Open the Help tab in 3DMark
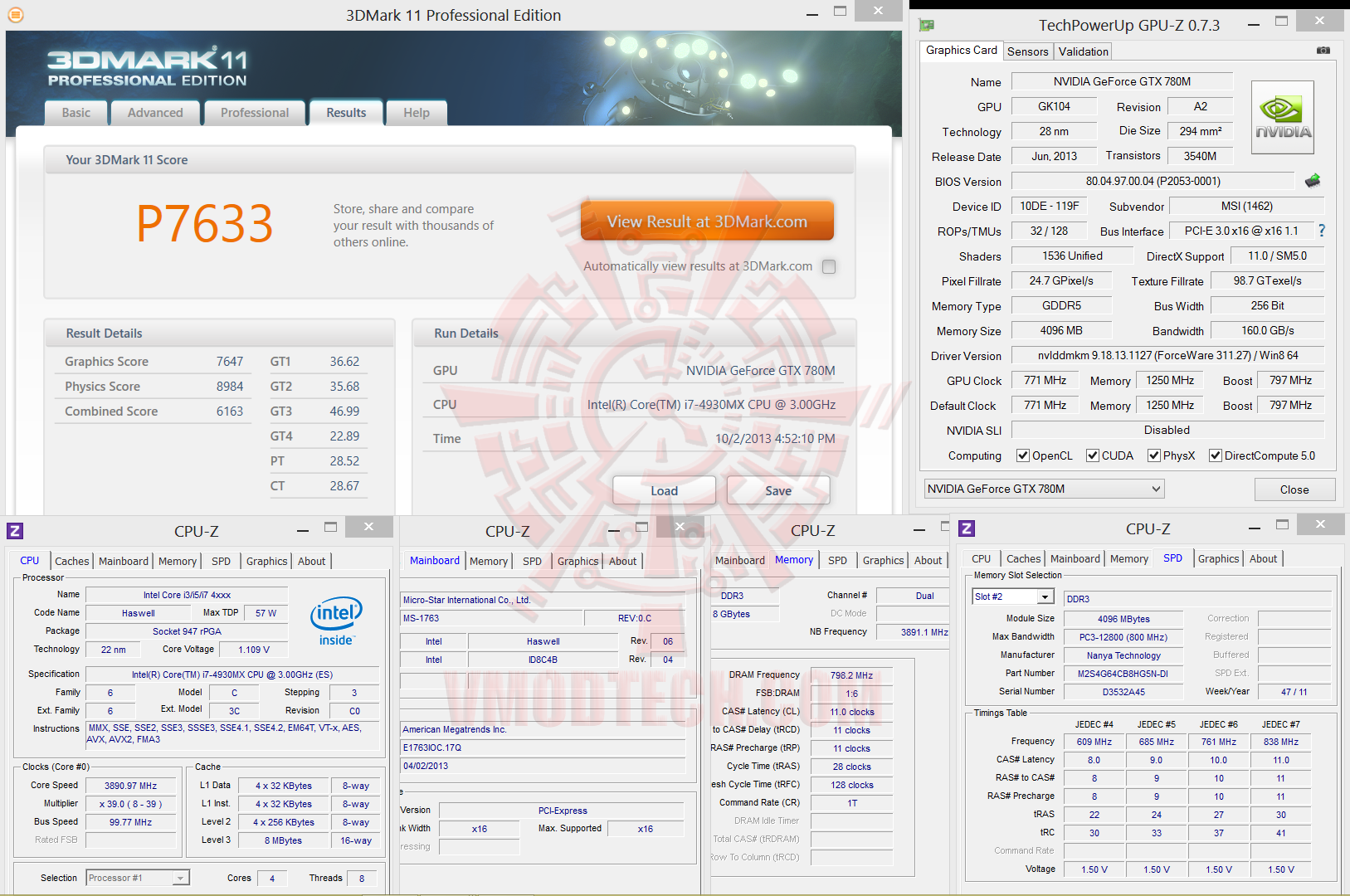The width and height of the screenshot is (1350, 896). 417,113
